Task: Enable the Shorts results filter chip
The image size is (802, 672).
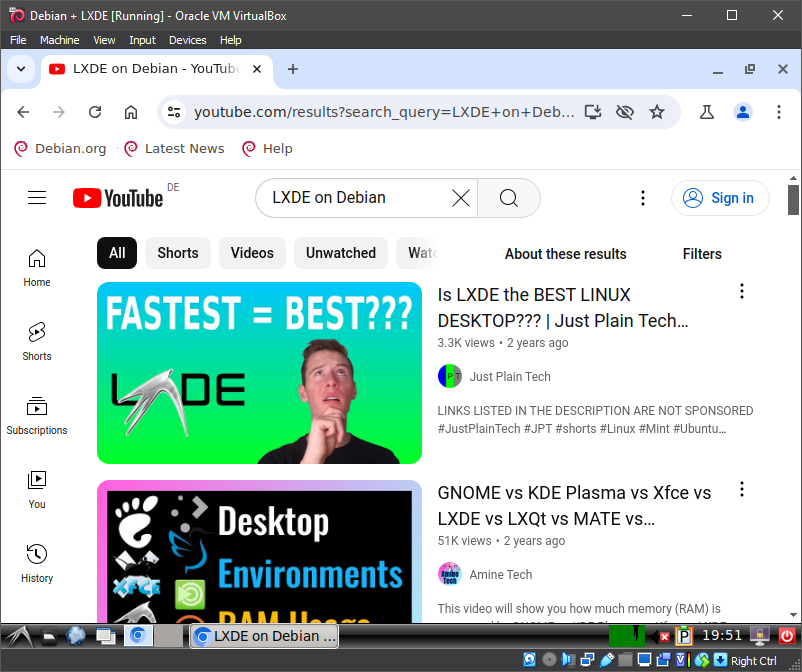Action: click(x=177, y=253)
